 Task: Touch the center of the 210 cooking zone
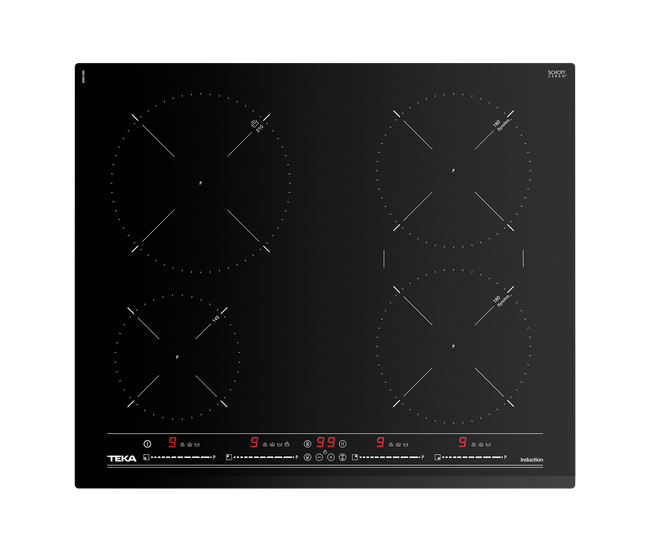(200, 182)
